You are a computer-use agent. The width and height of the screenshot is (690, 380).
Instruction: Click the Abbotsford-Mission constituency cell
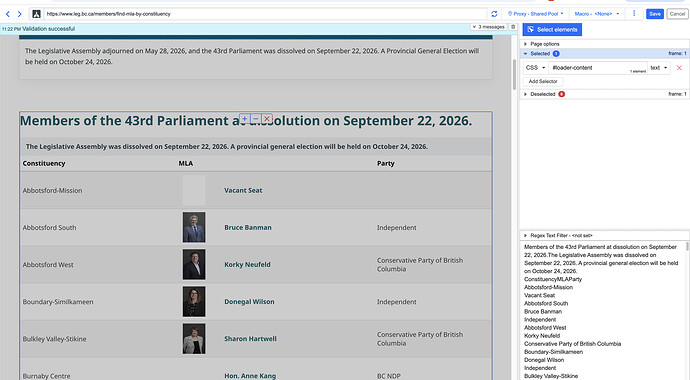(52, 190)
